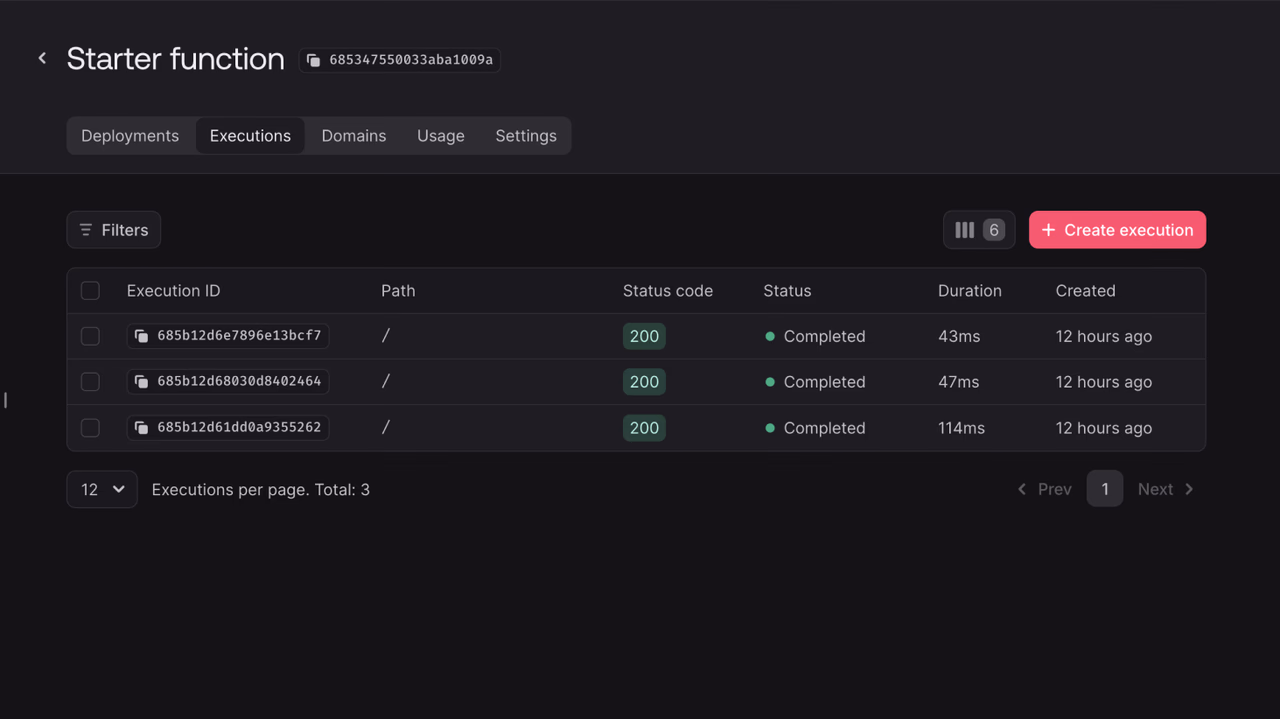Screen dimensions: 1280x719
Task: Copy execution ID 685b12d61dd0a9355262
Action: [x=228, y=428]
